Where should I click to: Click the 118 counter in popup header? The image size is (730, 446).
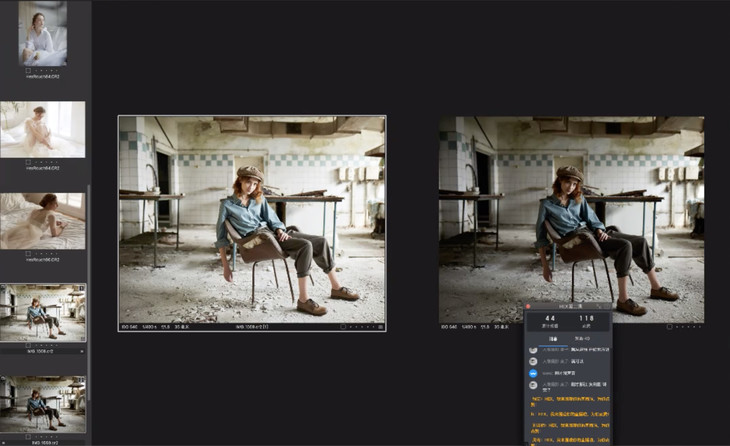point(586,320)
